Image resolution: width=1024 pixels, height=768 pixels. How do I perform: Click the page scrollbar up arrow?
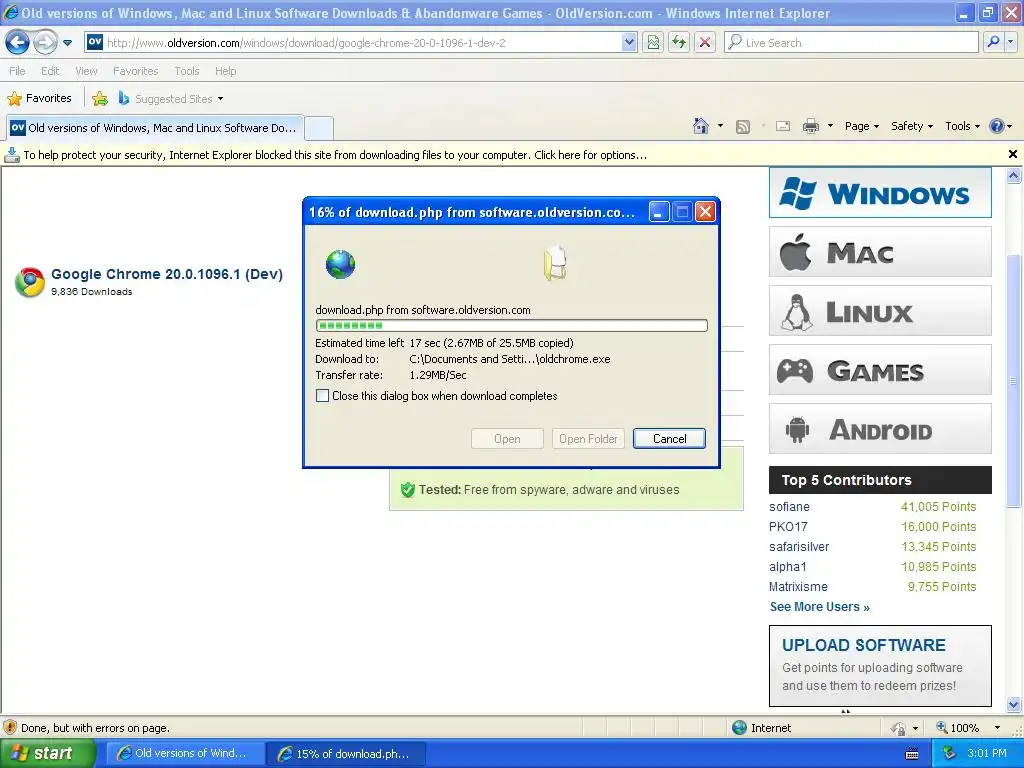(1014, 175)
